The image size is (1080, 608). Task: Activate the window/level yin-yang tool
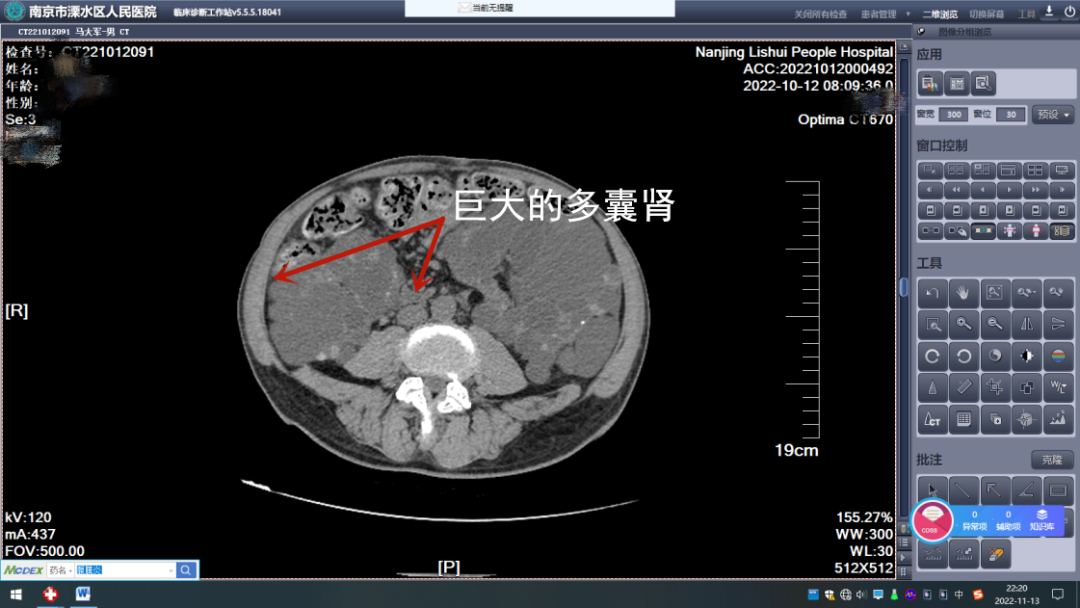[x=994, y=356]
